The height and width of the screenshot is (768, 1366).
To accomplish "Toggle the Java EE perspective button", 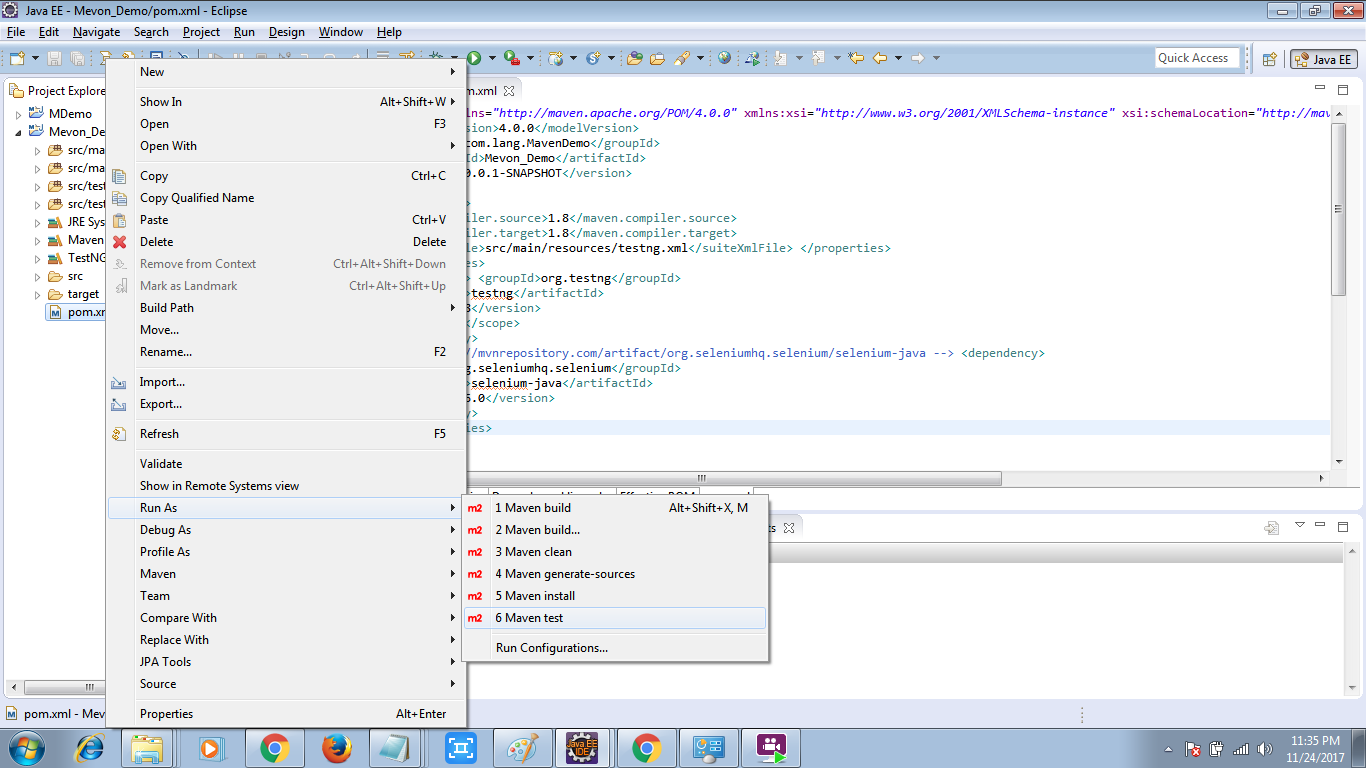I will [x=1322, y=58].
